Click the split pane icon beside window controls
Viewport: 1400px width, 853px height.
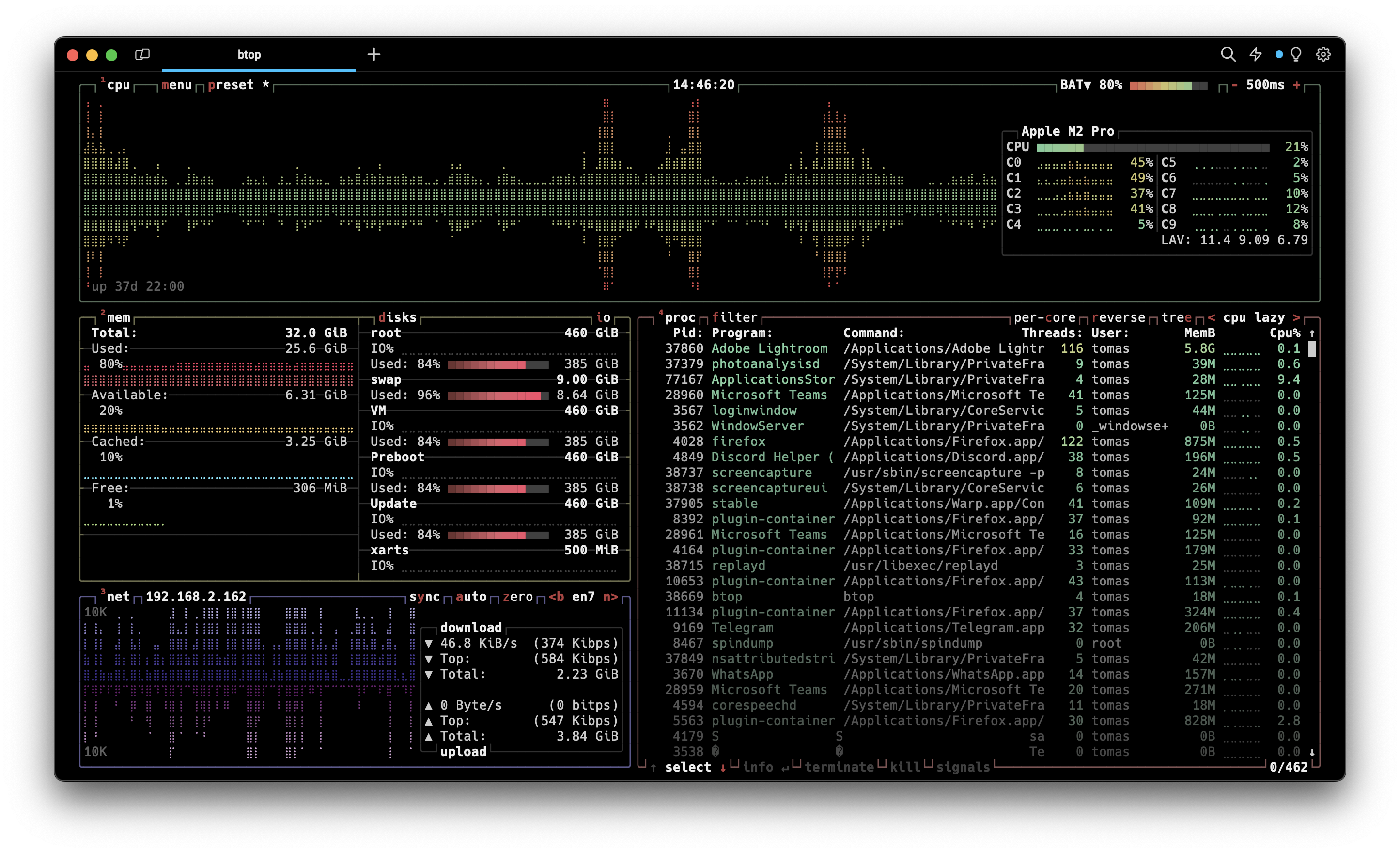pyautogui.click(x=142, y=55)
